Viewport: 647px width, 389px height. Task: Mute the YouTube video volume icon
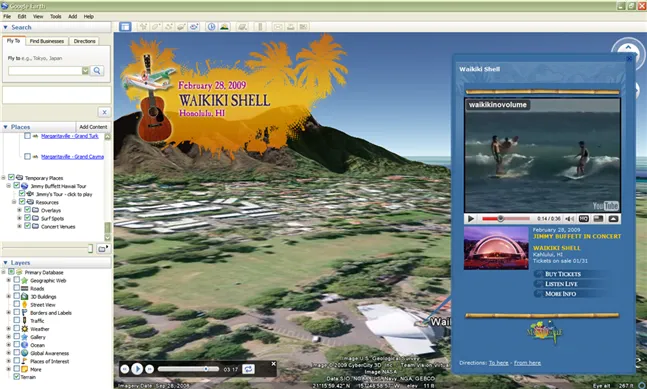569,219
